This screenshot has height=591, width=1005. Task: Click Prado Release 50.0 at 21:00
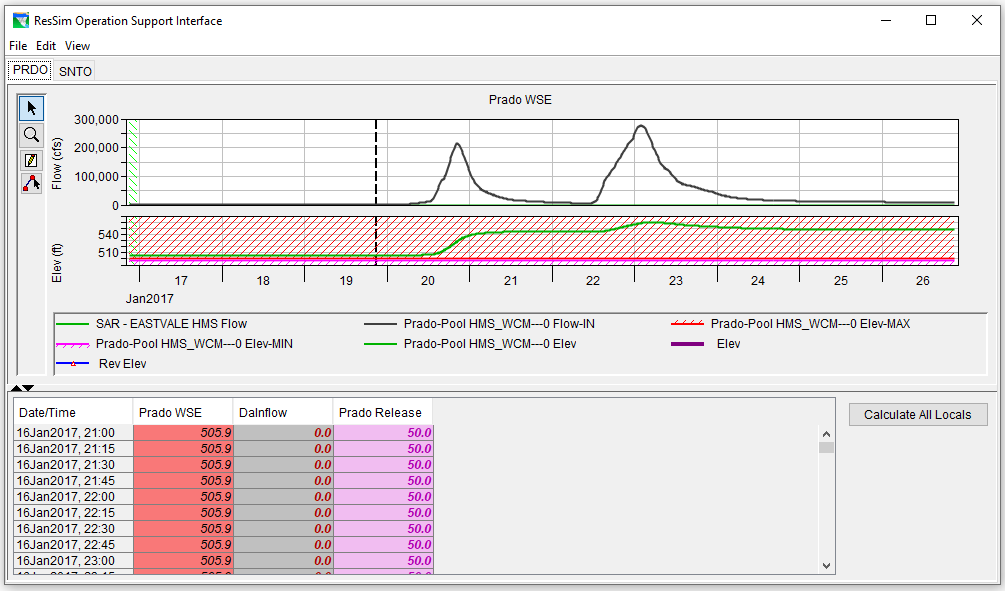[383, 433]
